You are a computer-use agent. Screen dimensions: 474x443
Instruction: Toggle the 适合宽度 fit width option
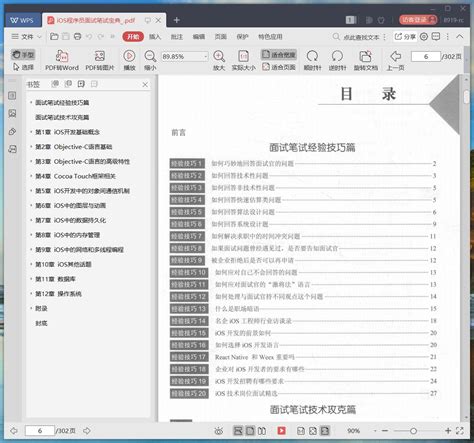[x=279, y=54]
